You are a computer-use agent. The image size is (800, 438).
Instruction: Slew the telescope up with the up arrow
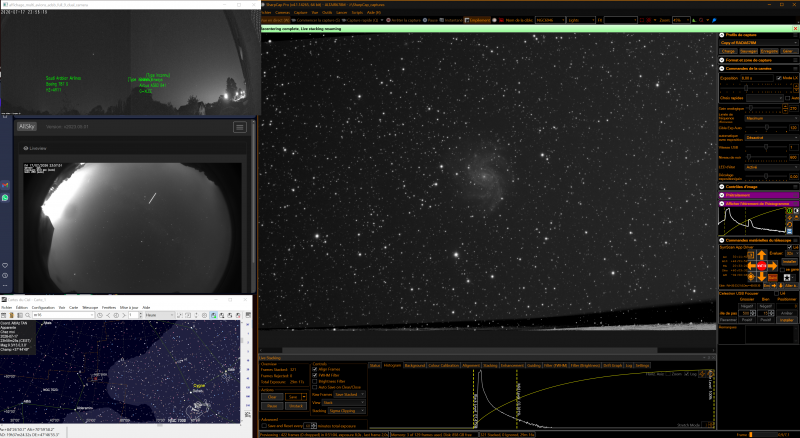coord(762,255)
